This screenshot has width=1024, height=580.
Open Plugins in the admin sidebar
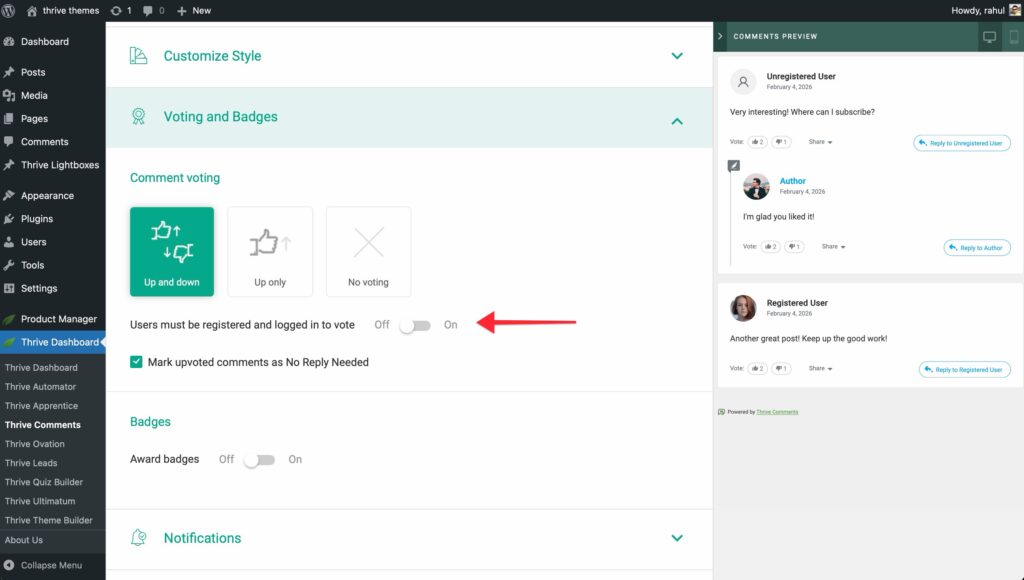point(37,219)
